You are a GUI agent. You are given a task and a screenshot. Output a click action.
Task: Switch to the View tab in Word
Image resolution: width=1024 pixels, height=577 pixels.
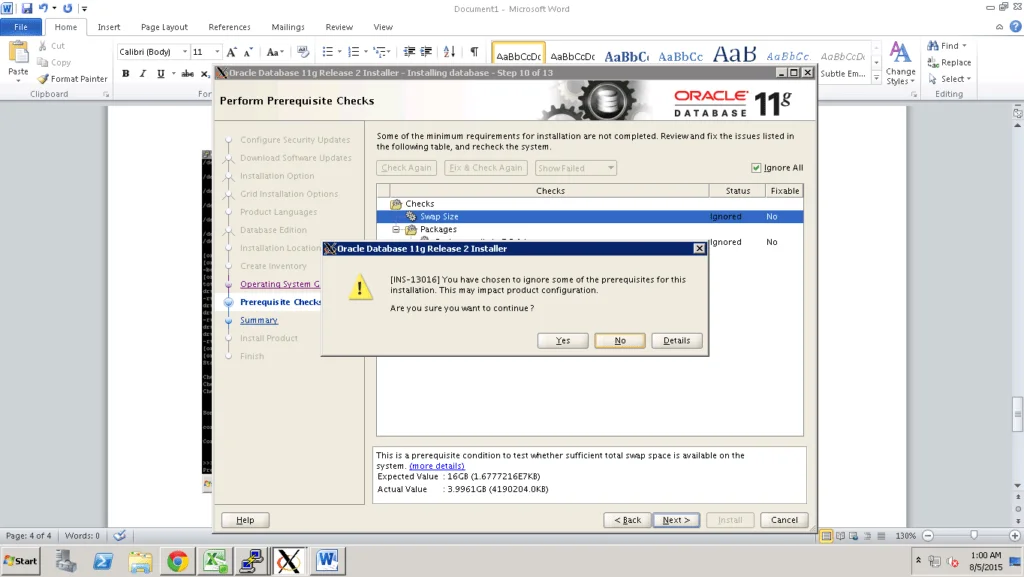click(x=383, y=27)
